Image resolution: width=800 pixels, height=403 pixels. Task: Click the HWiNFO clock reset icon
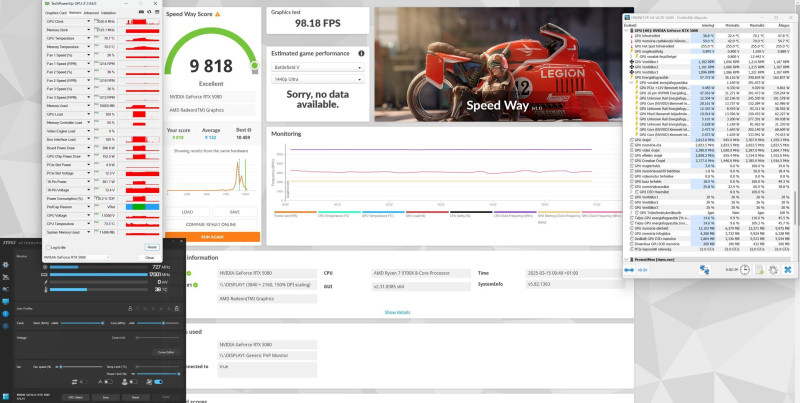[x=745, y=270]
